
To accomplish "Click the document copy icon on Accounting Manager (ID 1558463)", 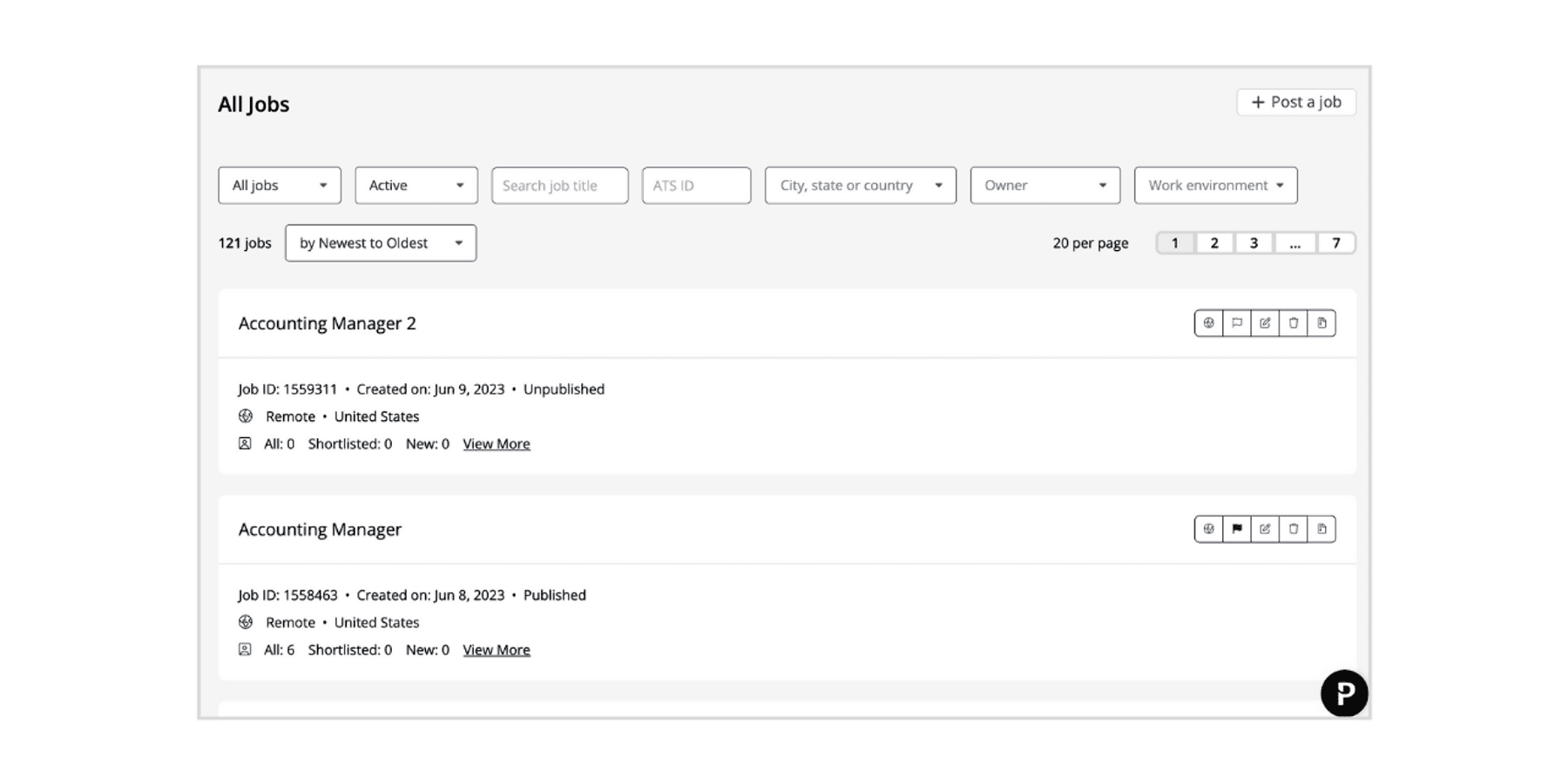I will (x=1321, y=529).
